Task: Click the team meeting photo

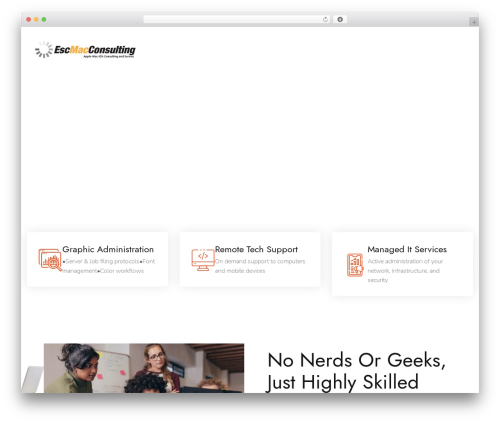Action: tap(144, 368)
